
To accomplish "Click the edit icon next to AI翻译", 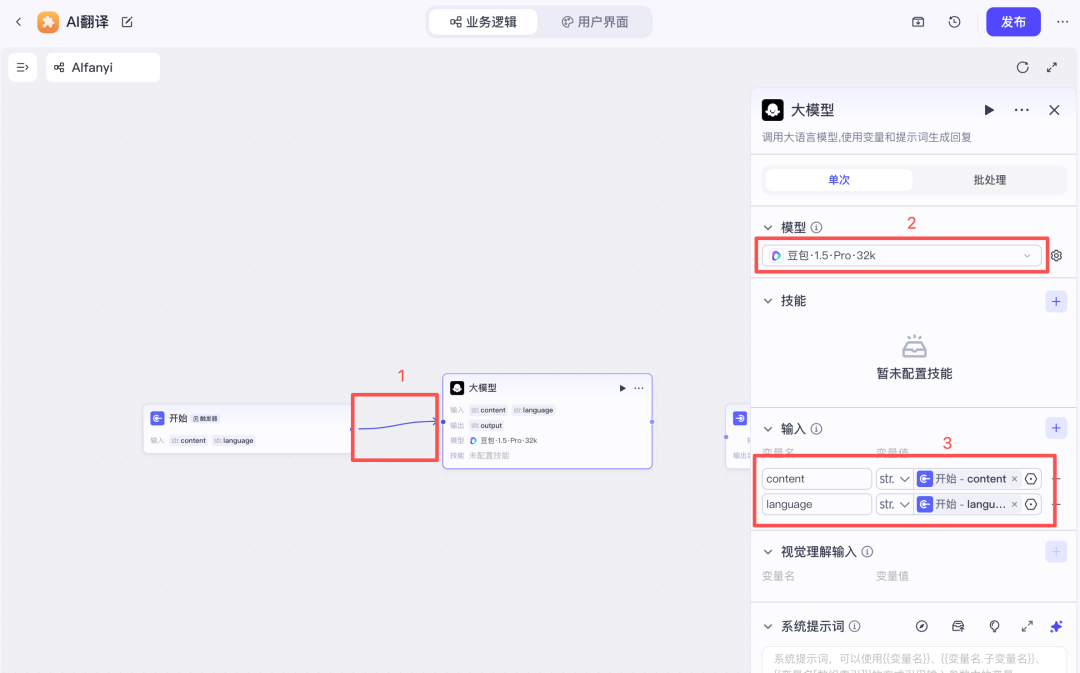I will pos(127,22).
